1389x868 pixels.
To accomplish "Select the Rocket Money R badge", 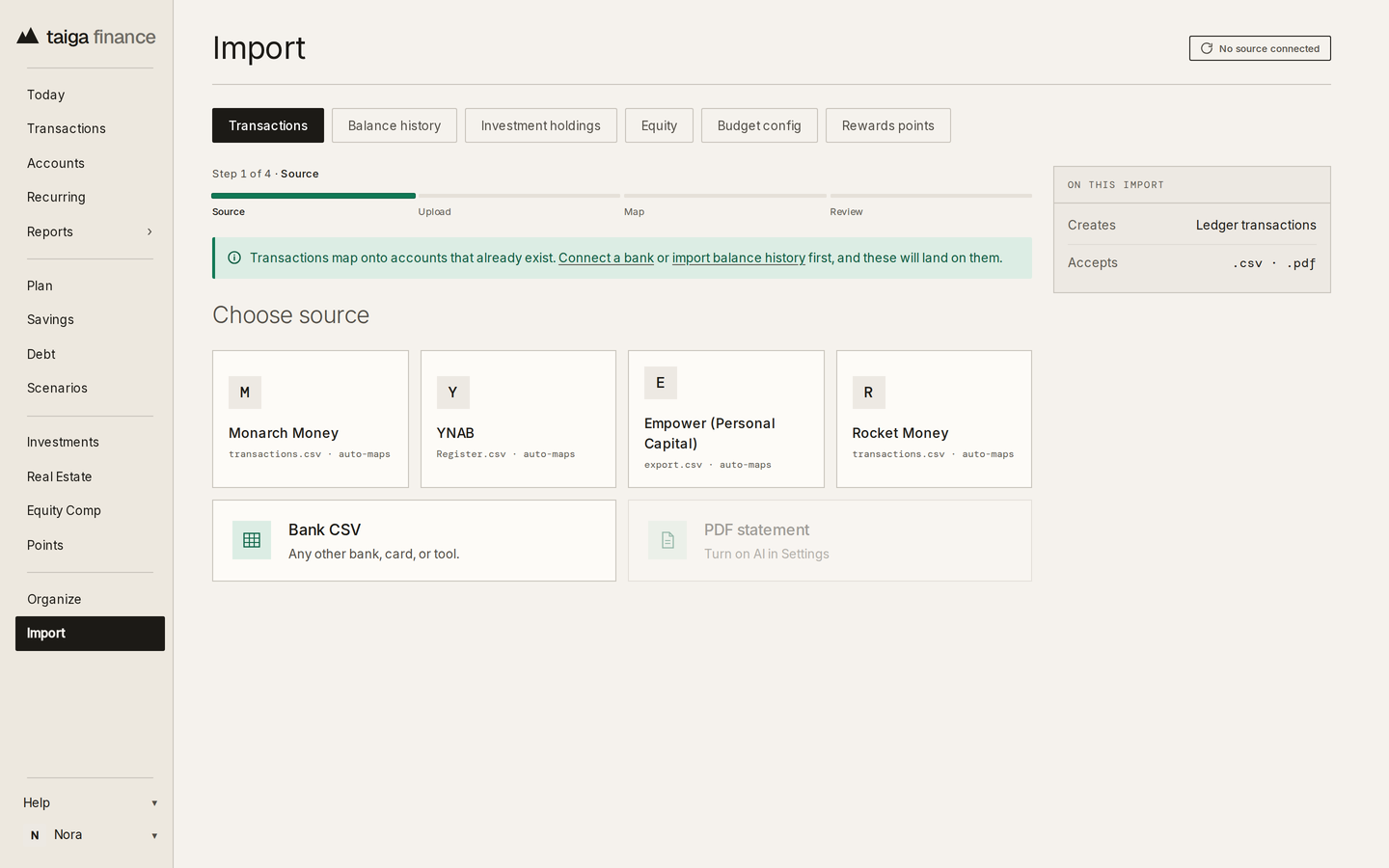I will pos(869,393).
